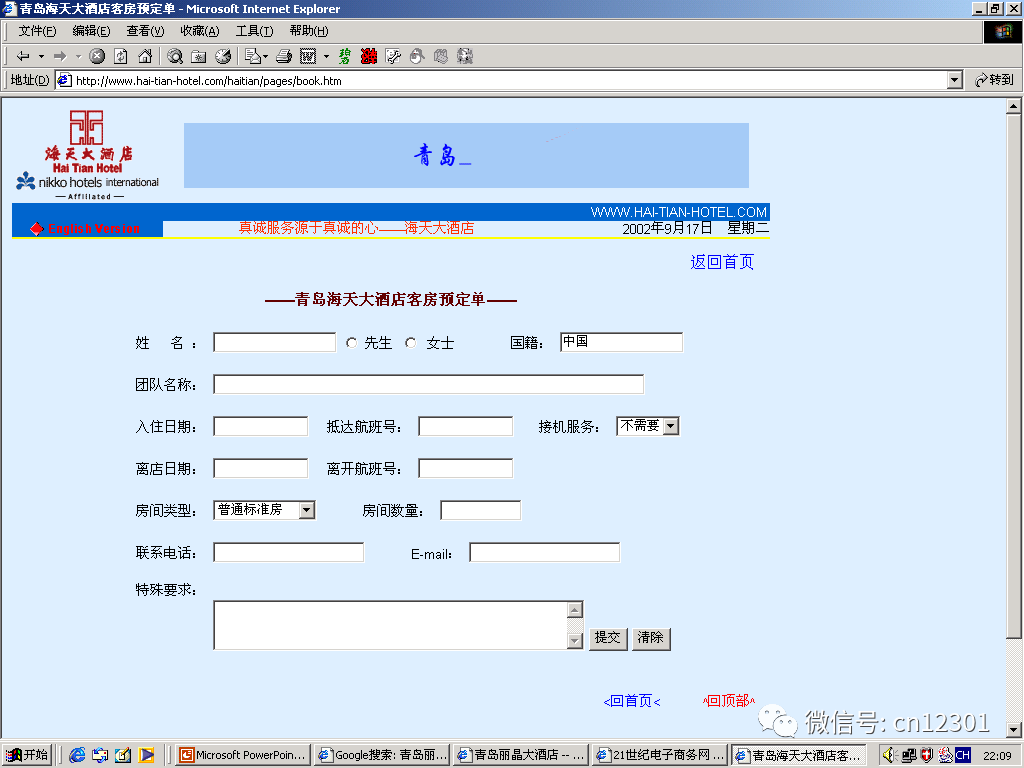Open the 查看(V) menu
This screenshot has width=1024, height=768.
point(145,31)
